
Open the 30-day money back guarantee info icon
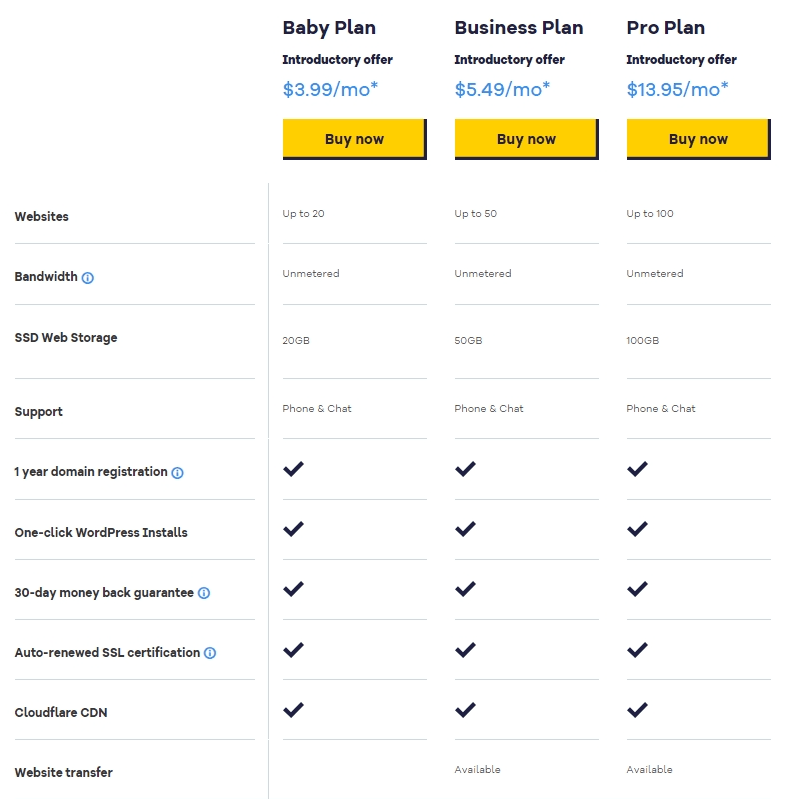[204, 592]
